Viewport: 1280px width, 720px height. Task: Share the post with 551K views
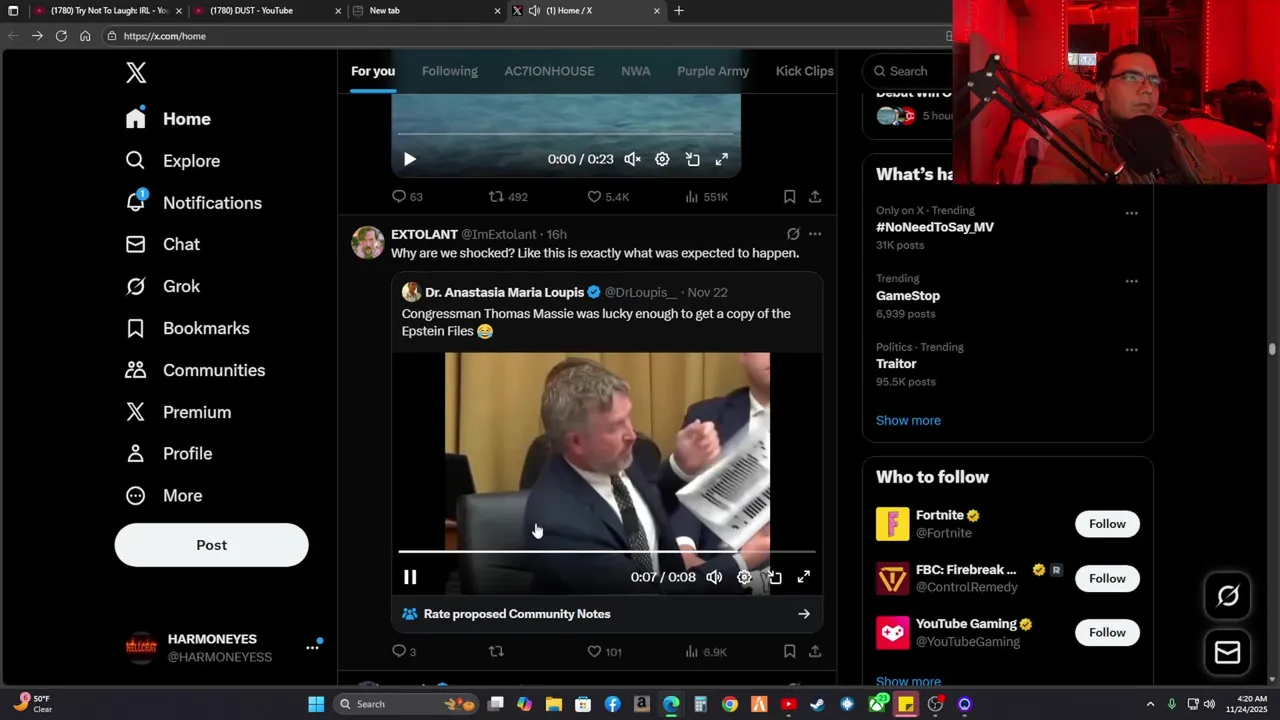tap(815, 197)
